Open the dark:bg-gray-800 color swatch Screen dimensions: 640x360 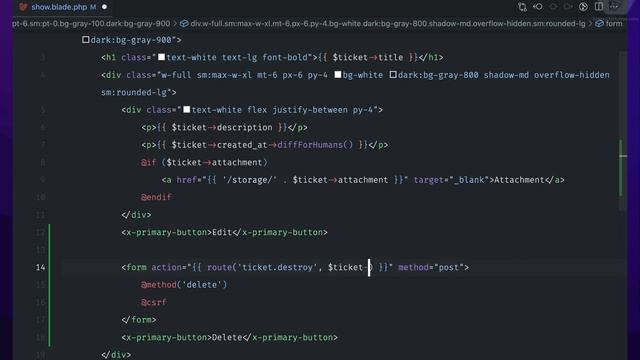[x=393, y=75]
